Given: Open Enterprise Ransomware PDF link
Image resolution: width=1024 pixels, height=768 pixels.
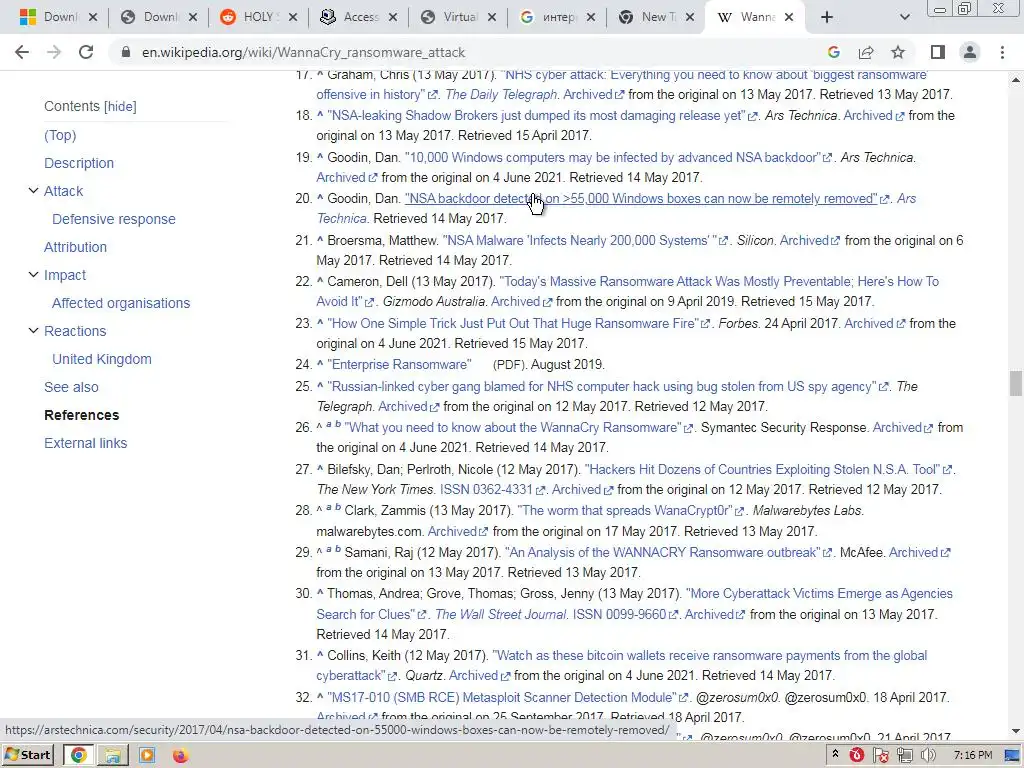Looking at the screenshot, I should point(399,364).
